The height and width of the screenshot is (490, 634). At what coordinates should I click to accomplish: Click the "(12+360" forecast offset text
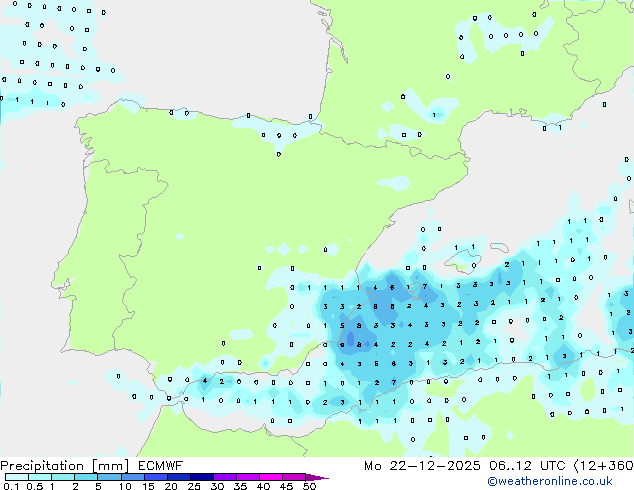tap(603, 466)
